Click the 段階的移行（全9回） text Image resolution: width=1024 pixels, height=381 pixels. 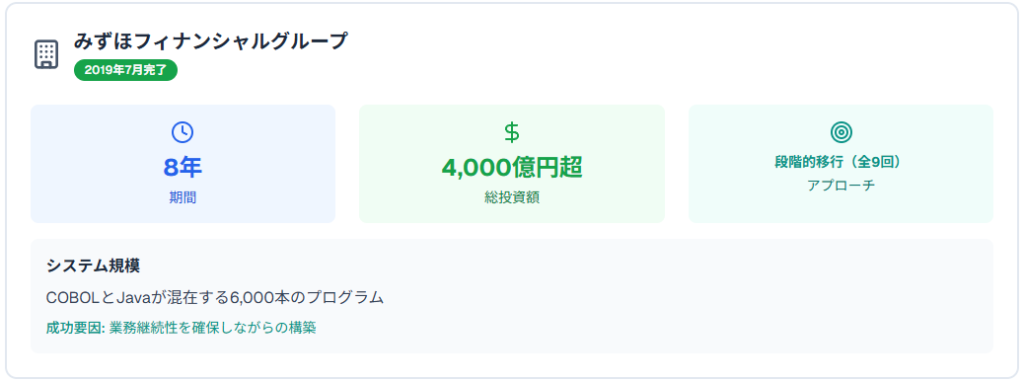pyautogui.click(x=841, y=162)
